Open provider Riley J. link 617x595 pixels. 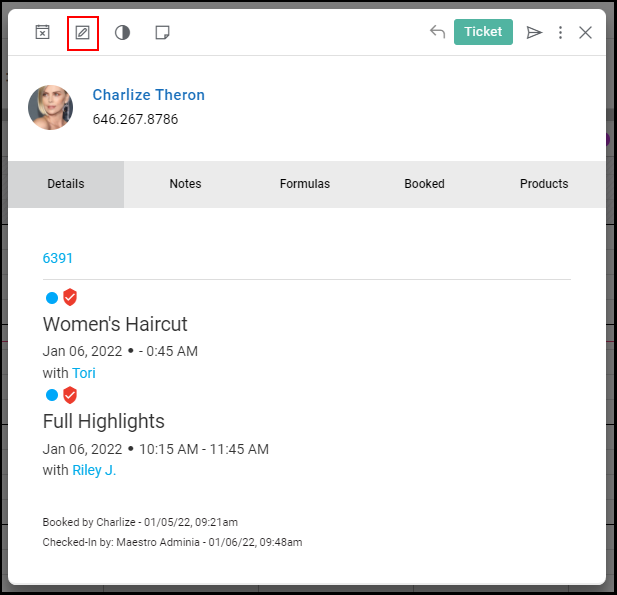tap(94, 470)
